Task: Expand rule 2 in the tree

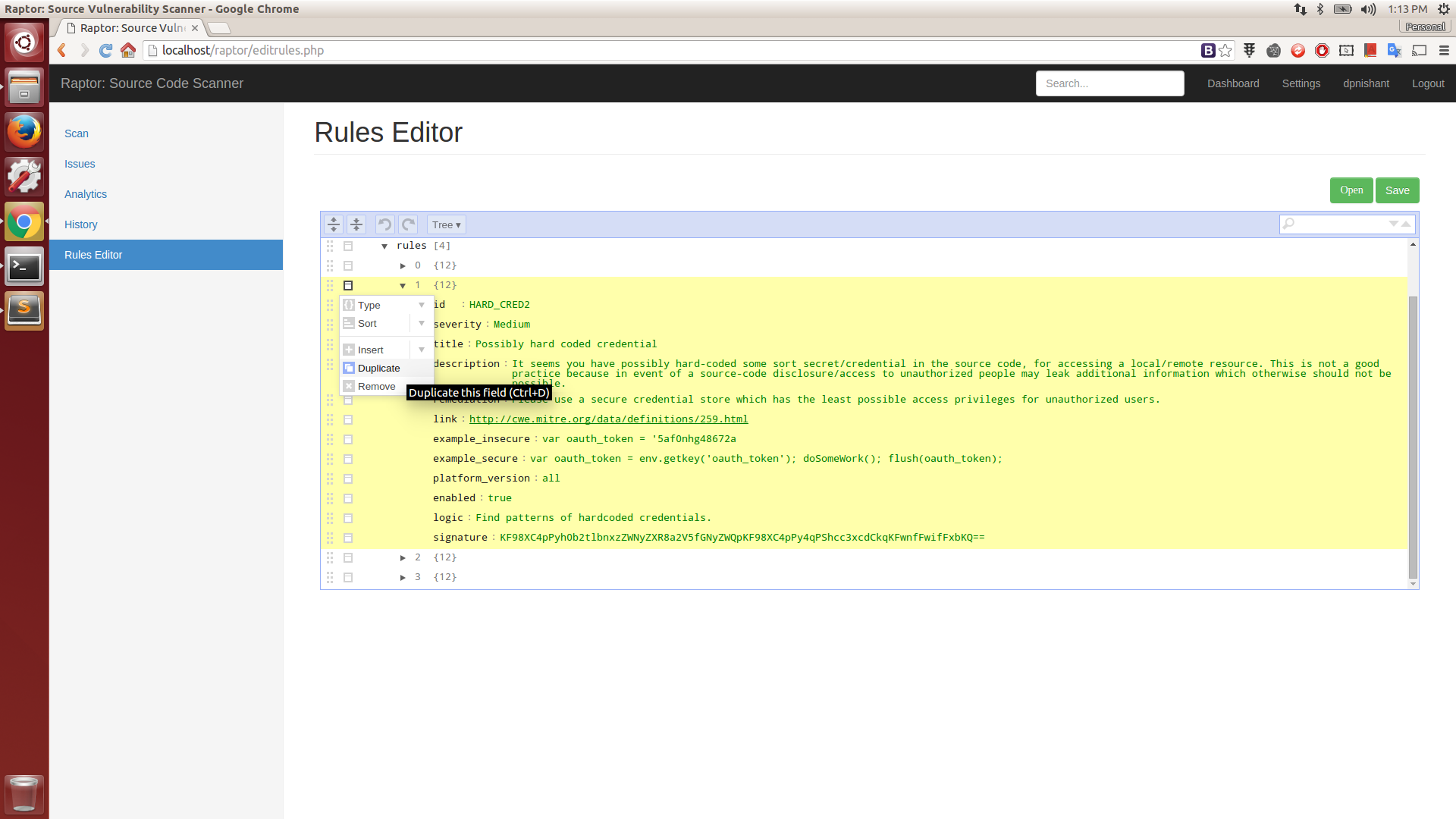Action: 403,557
